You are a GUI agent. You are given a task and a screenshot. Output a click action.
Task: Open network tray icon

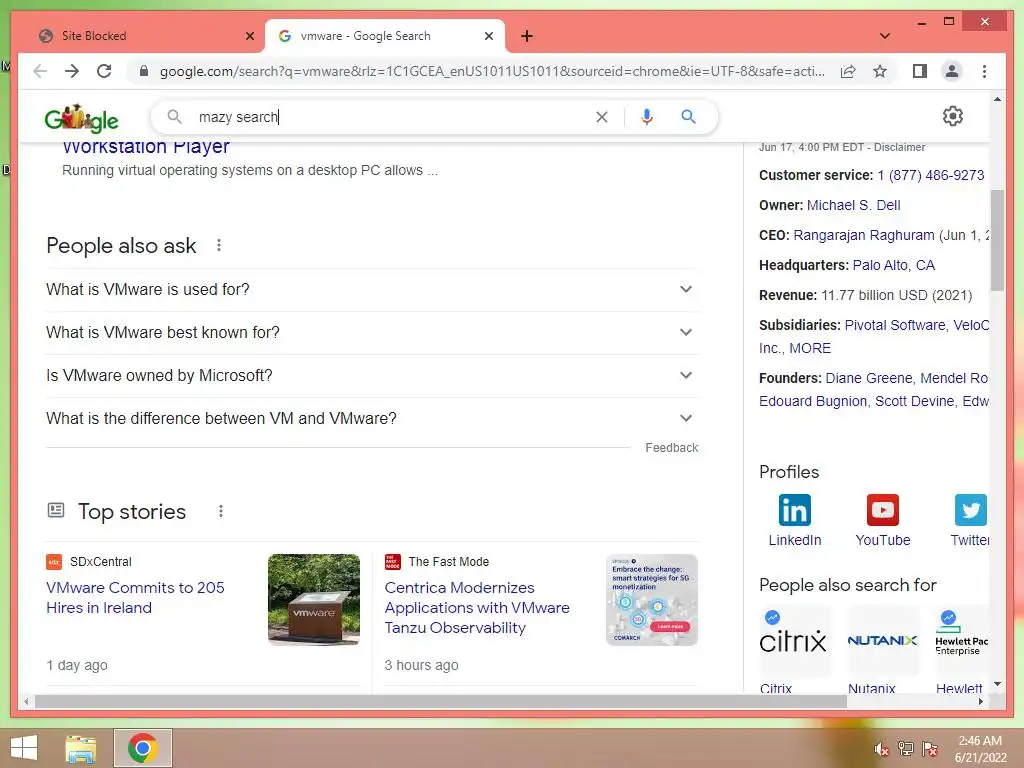905,749
